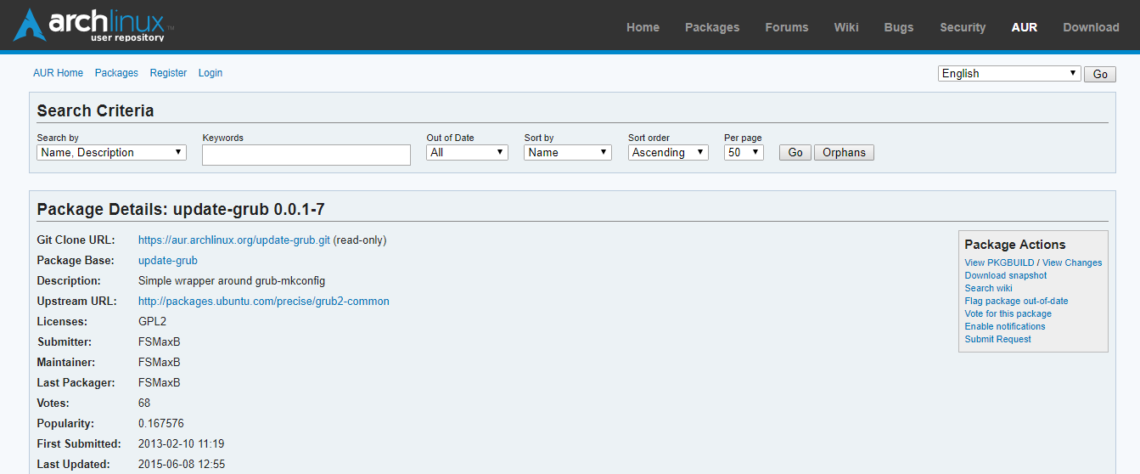Open the Sort by dropdown

567,153
